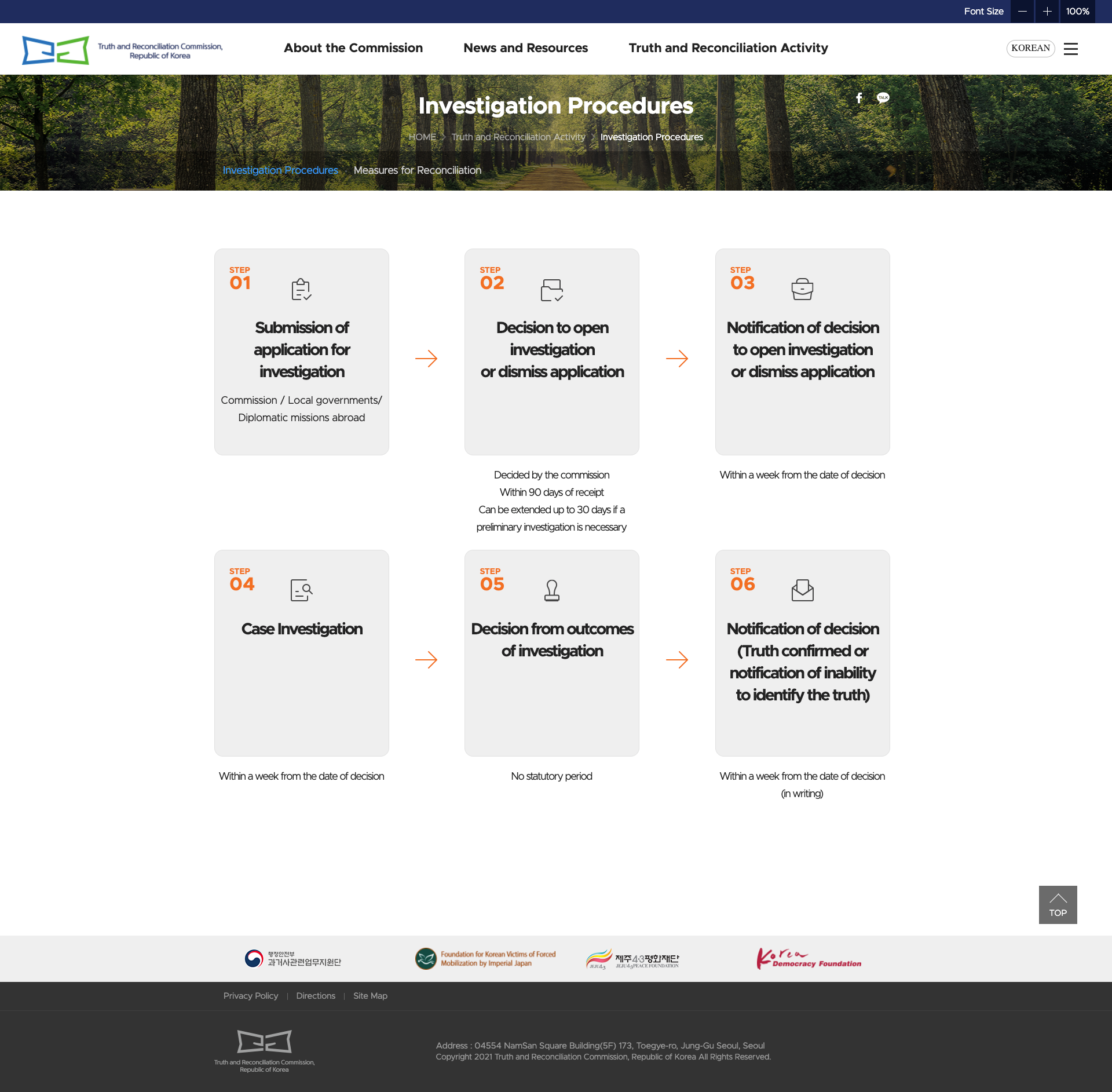This screenshot has width=1112, height=1092.
Task: Decrease the font size
Action: [x=1022, y=11]
